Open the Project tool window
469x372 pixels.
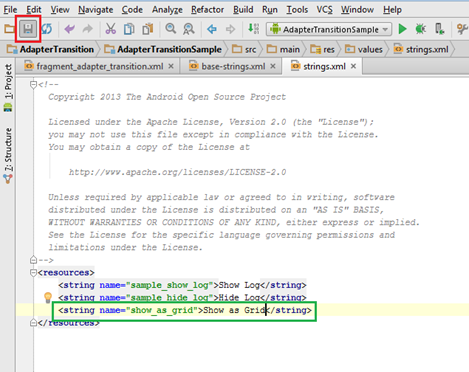point(8,81)
